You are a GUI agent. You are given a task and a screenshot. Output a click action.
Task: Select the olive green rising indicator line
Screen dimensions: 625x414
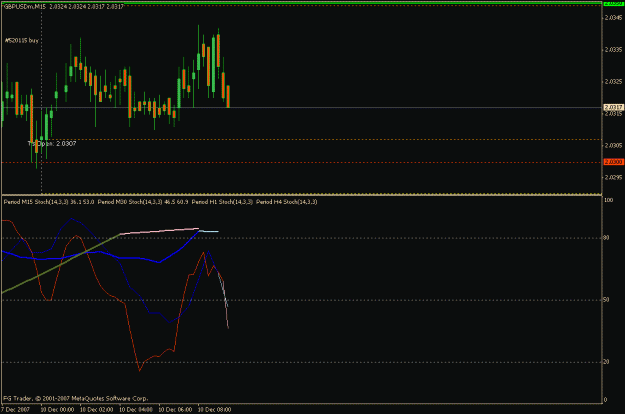tap(61, 264)
